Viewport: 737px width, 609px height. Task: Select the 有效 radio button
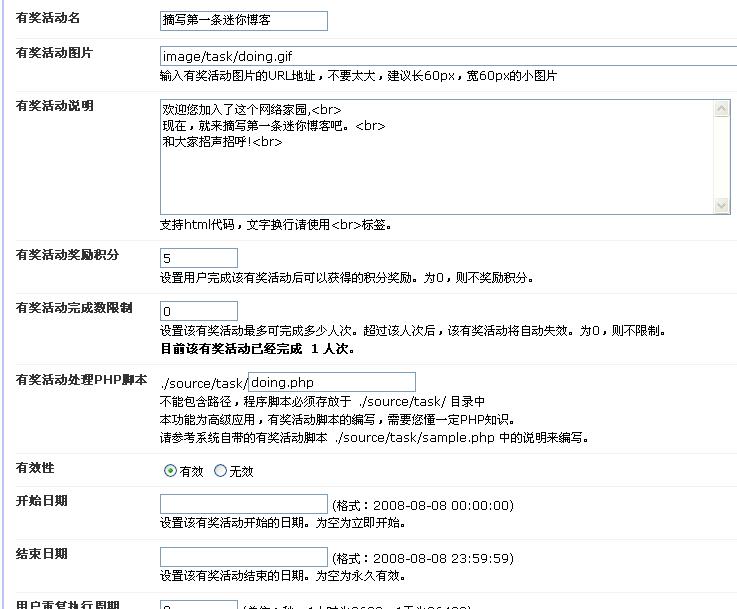click(170, 471)
